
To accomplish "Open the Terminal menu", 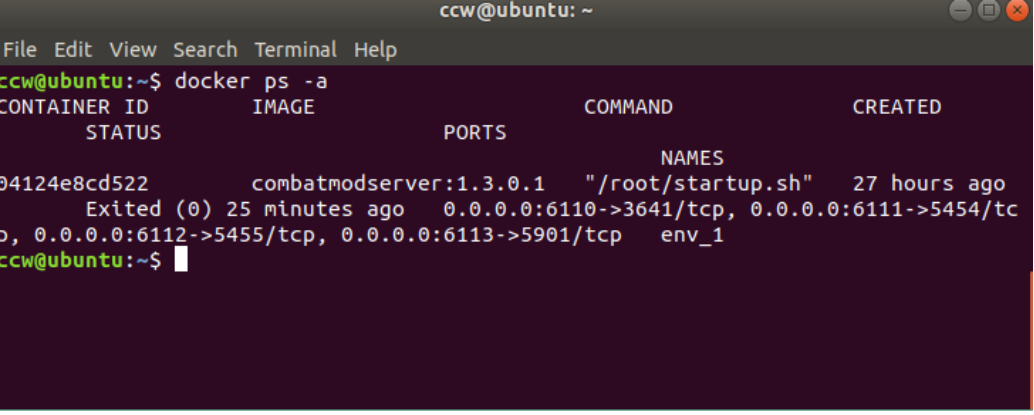I will click(295, 49).
